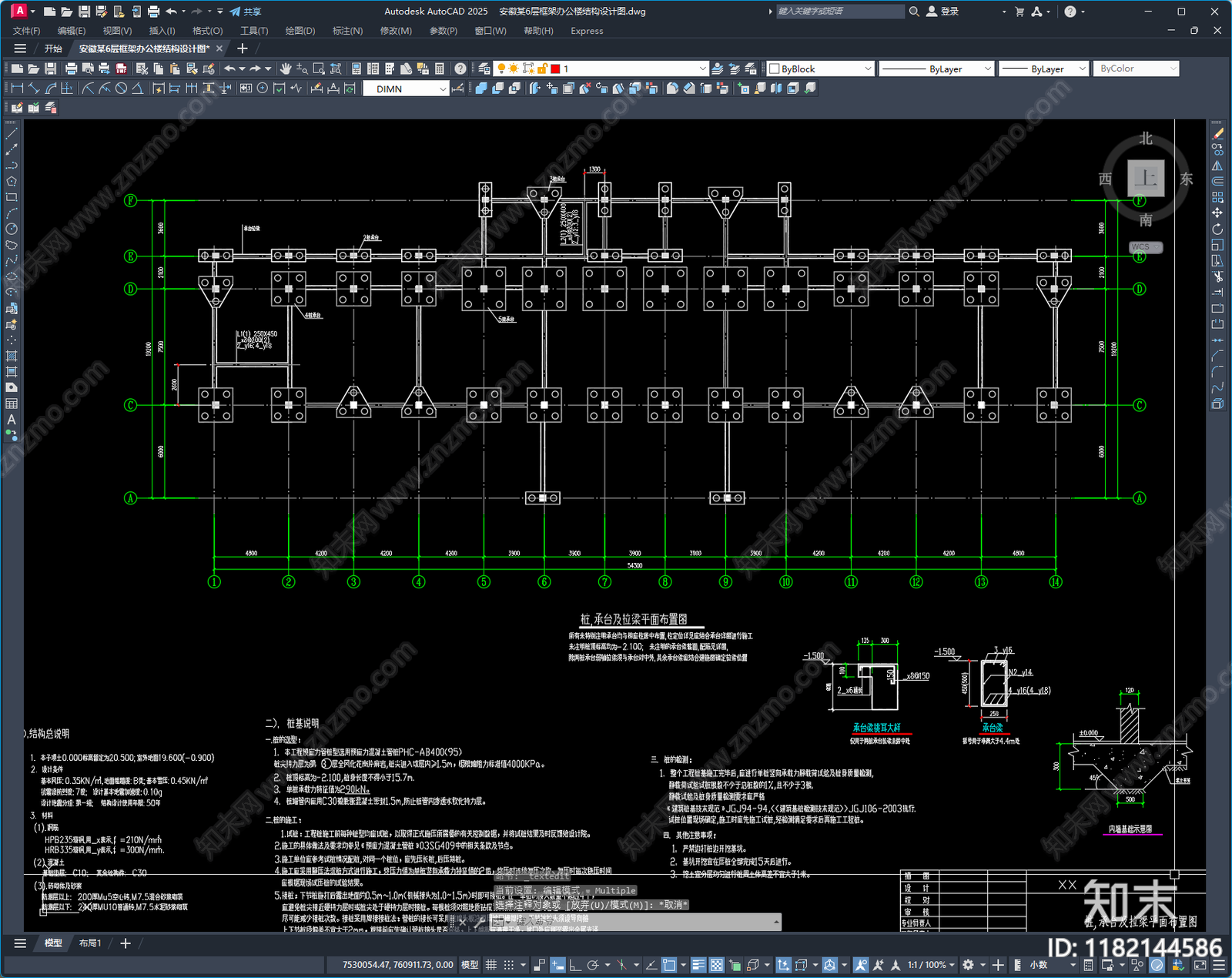The image size is (1232, 978).
Task: Toggle Dynamic Input in the status bar
Action: click(557, 965)
